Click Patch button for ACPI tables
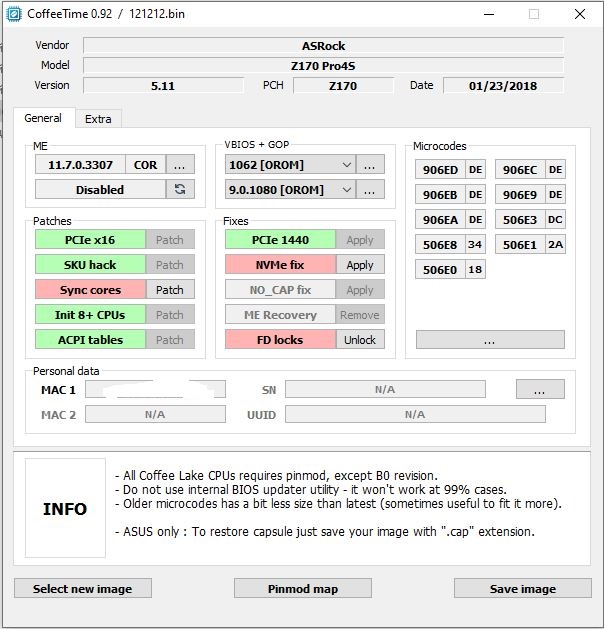 170,339
